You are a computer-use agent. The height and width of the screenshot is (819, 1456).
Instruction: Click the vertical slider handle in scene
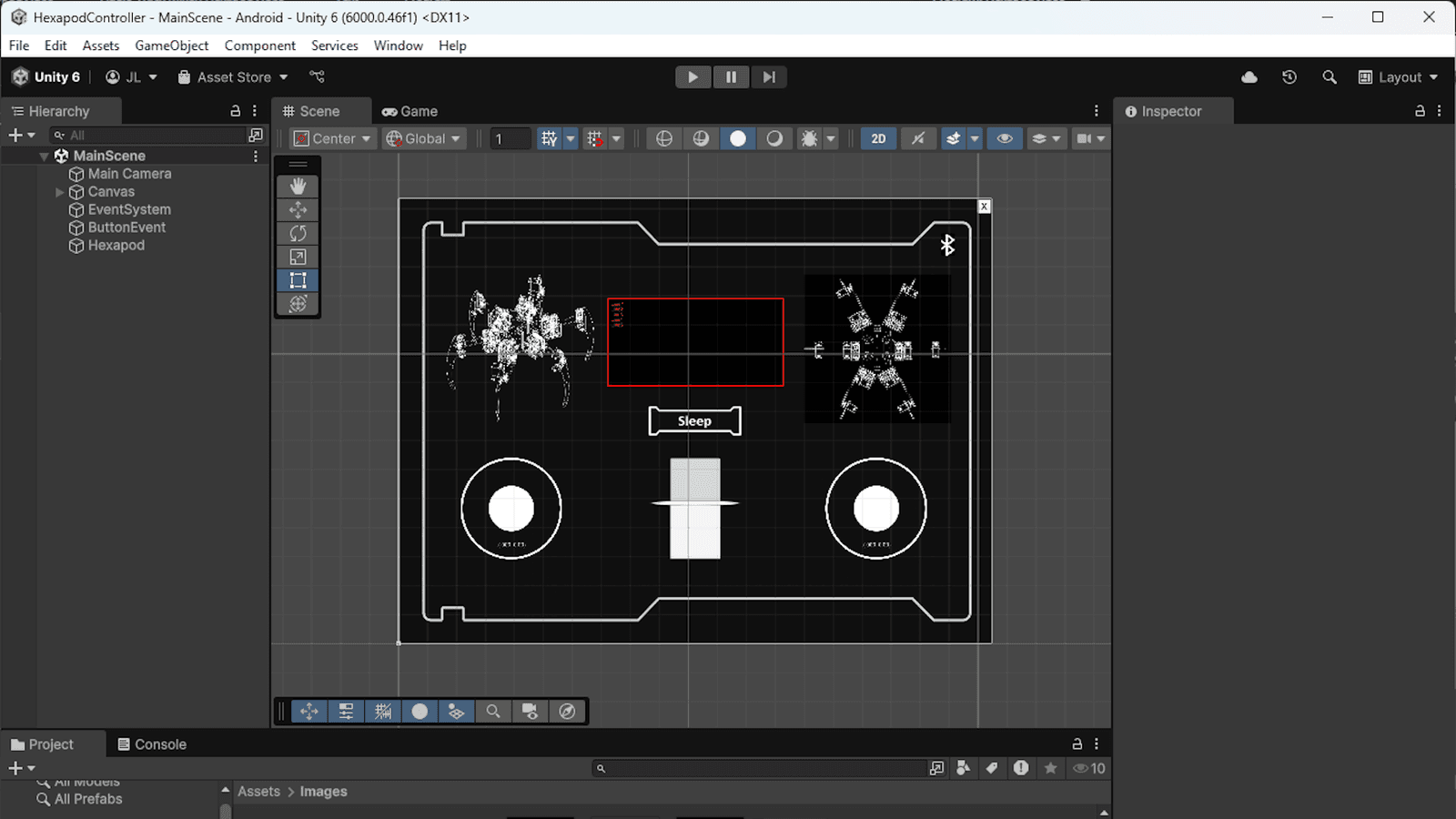click(695, 502)
